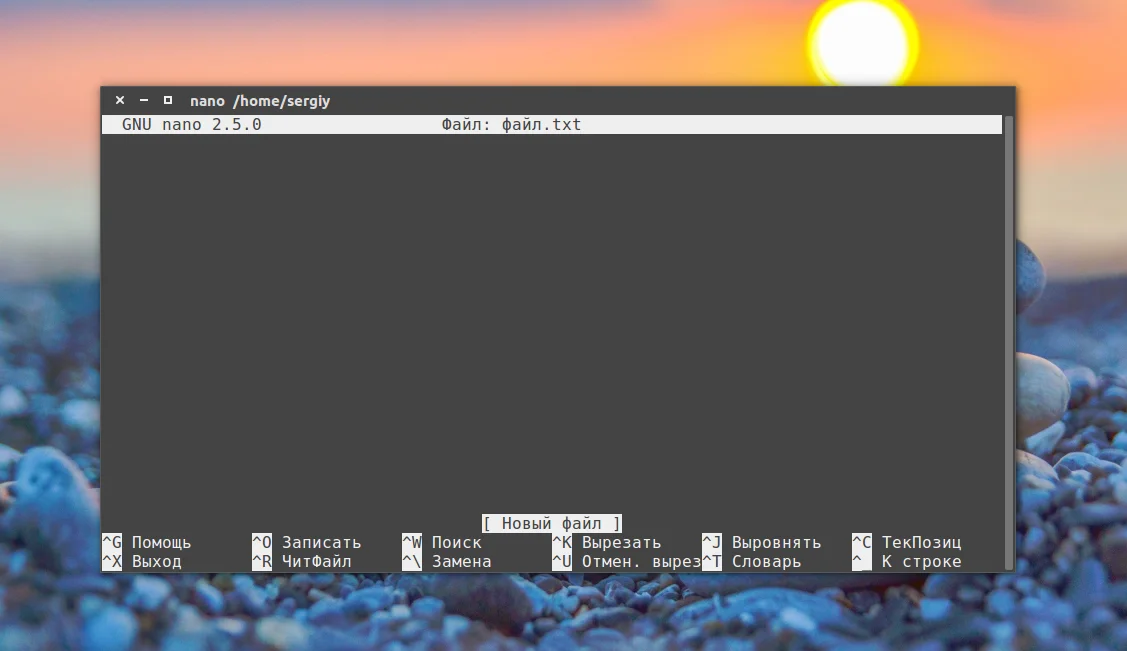Click the 'Файл: файл.txt' filename header
This screenshot has height=651, width=1127.
511,124
